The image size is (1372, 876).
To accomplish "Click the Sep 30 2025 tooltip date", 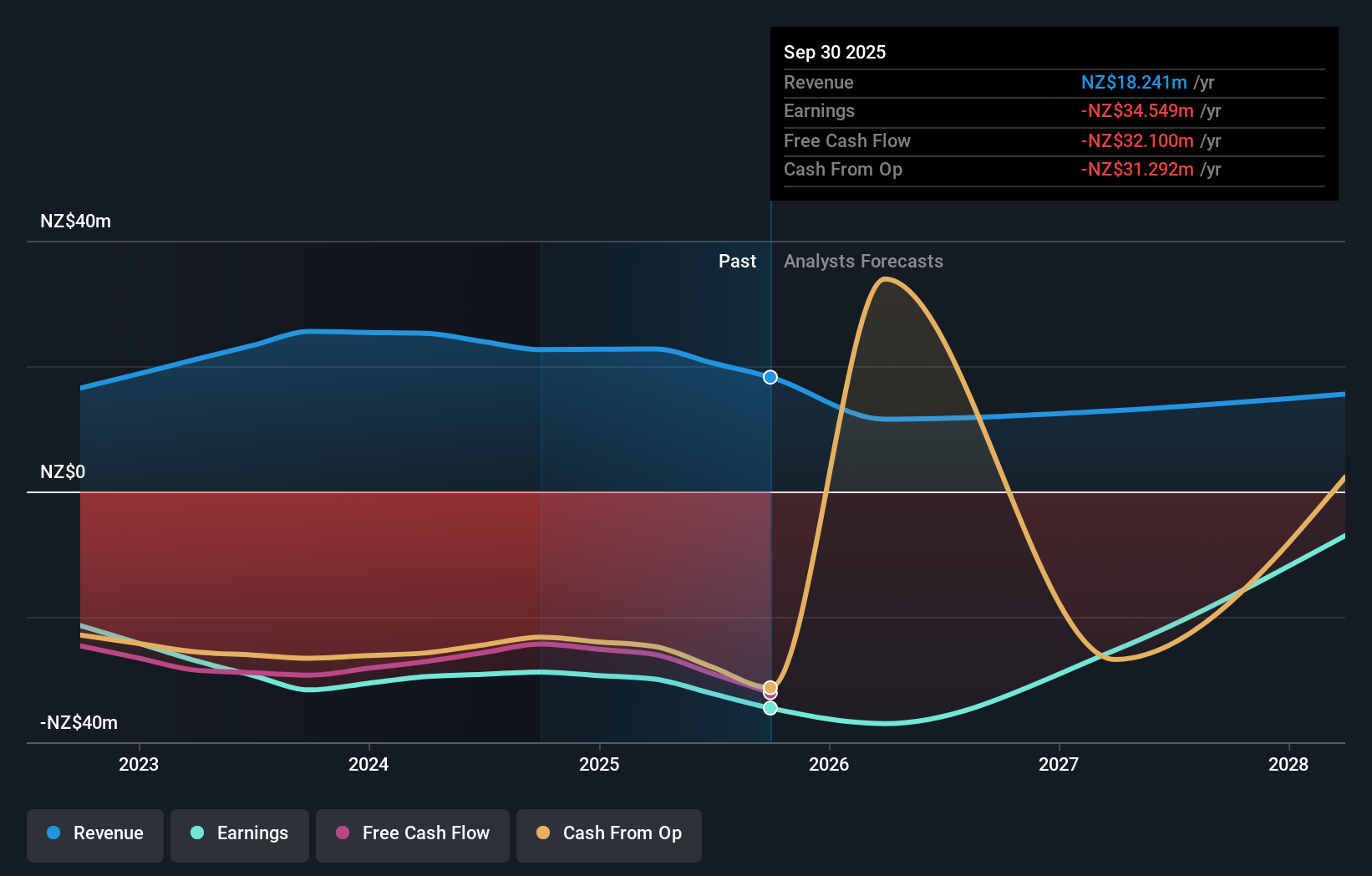I will tap(835, 52).
